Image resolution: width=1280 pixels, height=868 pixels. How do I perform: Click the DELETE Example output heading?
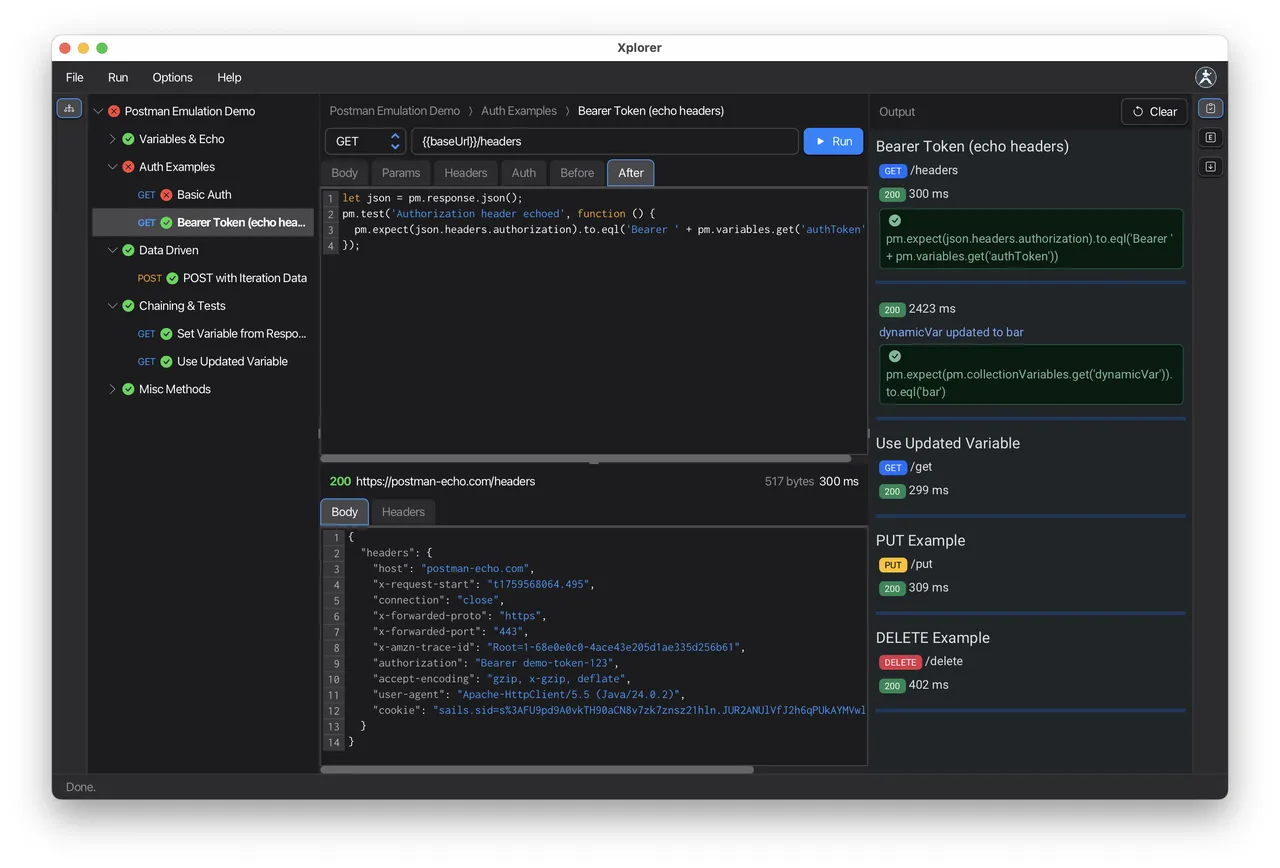[x=933, y=638]
